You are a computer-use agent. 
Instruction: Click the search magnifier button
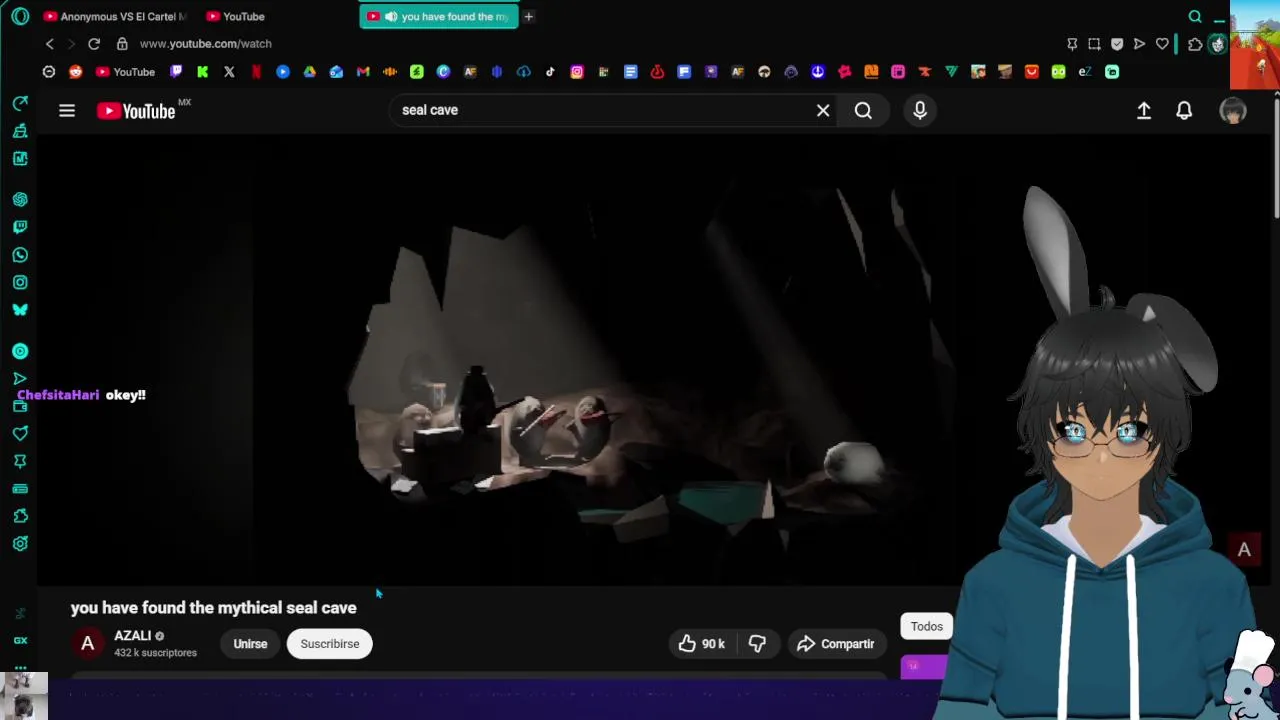(863, 111)
